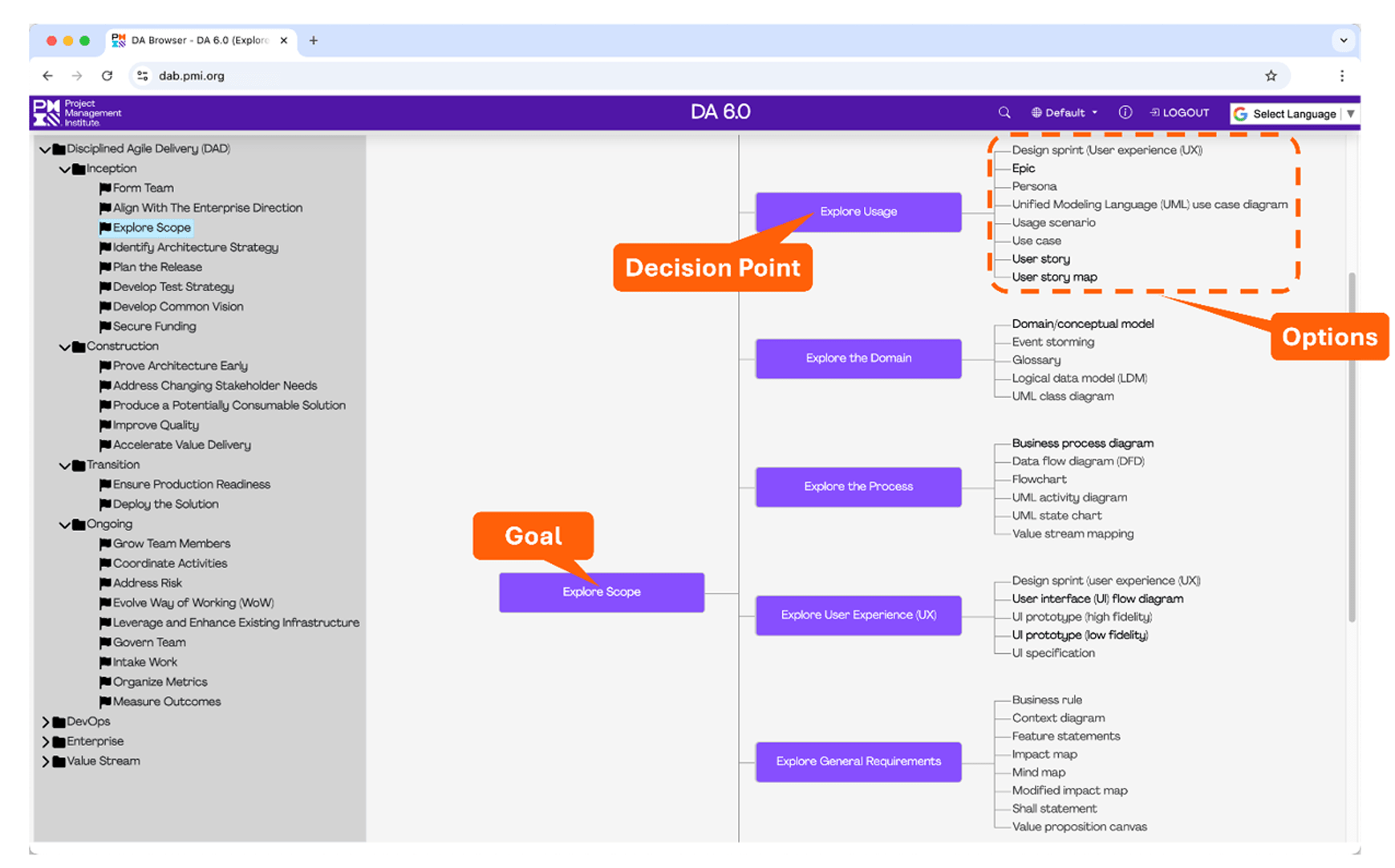Click the flag icon beside Measure Outcomes
This screenshot has width=1395, height=868.
pyautogui.click(x=105, y=702)
